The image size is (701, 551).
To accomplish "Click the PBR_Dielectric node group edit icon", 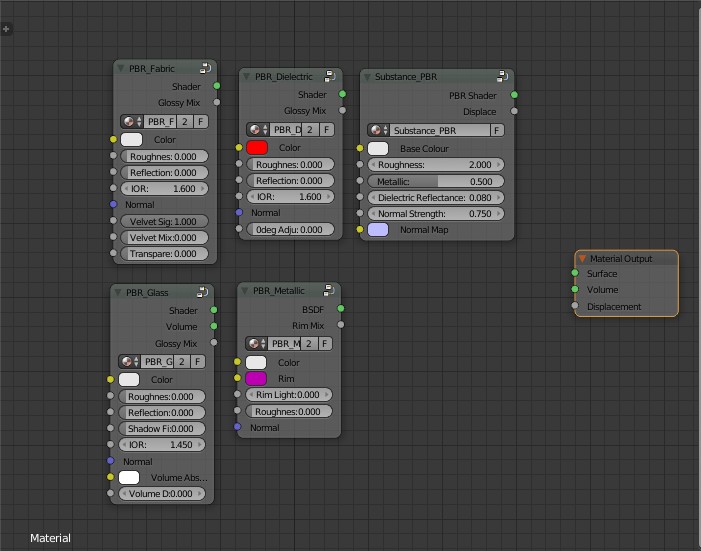I will coord(330,76).
